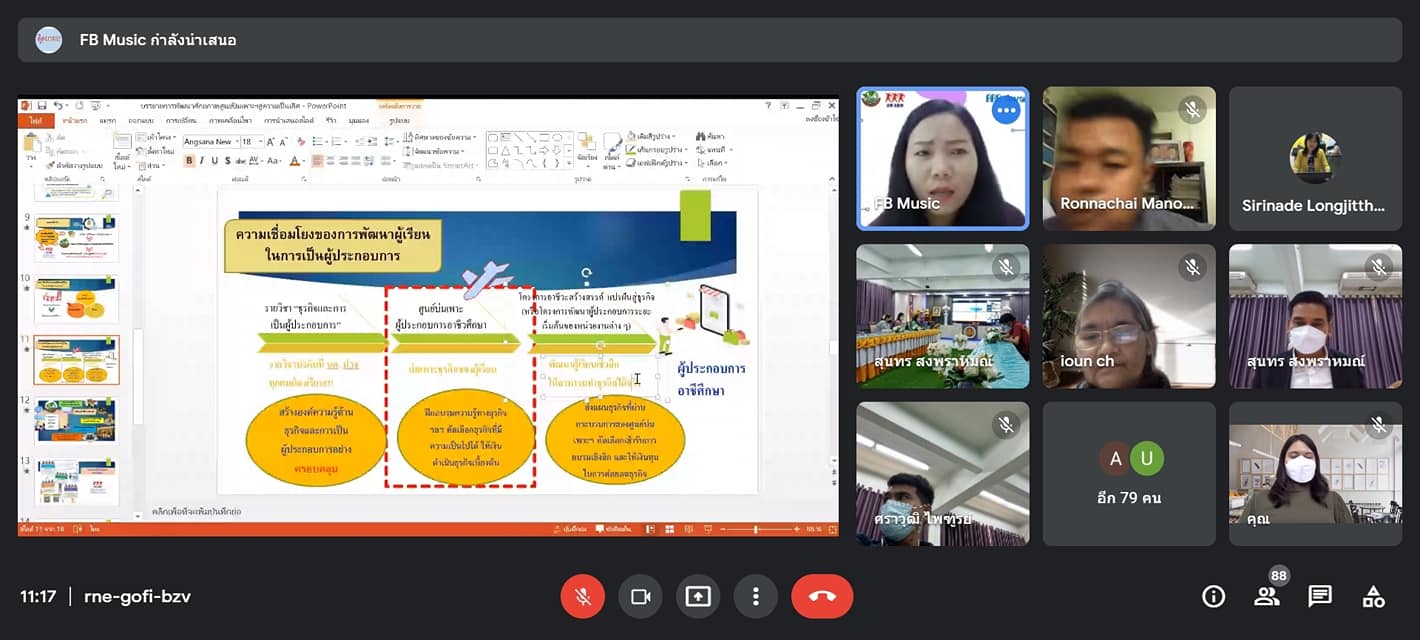
Task: Open the Angsana New font dropdown
Action: (x=235, y=142)
